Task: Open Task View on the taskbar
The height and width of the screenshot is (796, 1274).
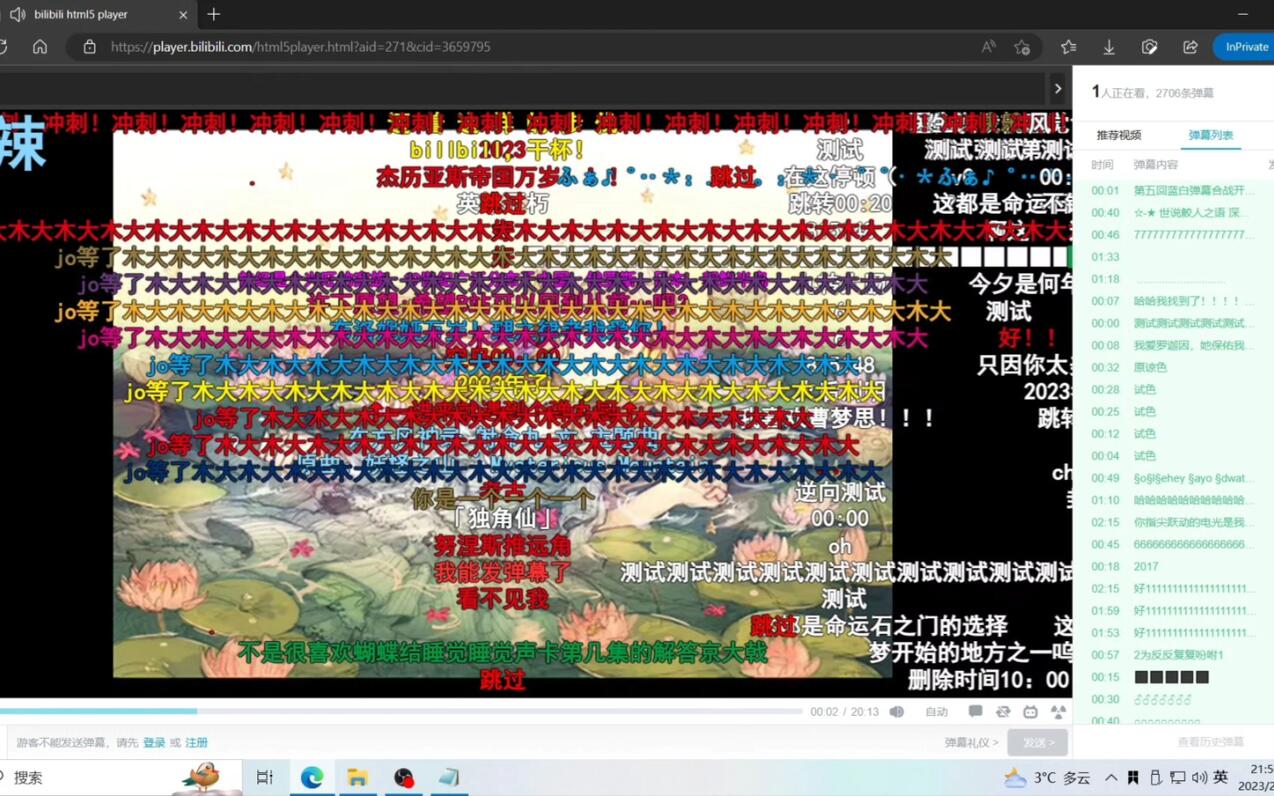Action: click(x=265, y=777)
